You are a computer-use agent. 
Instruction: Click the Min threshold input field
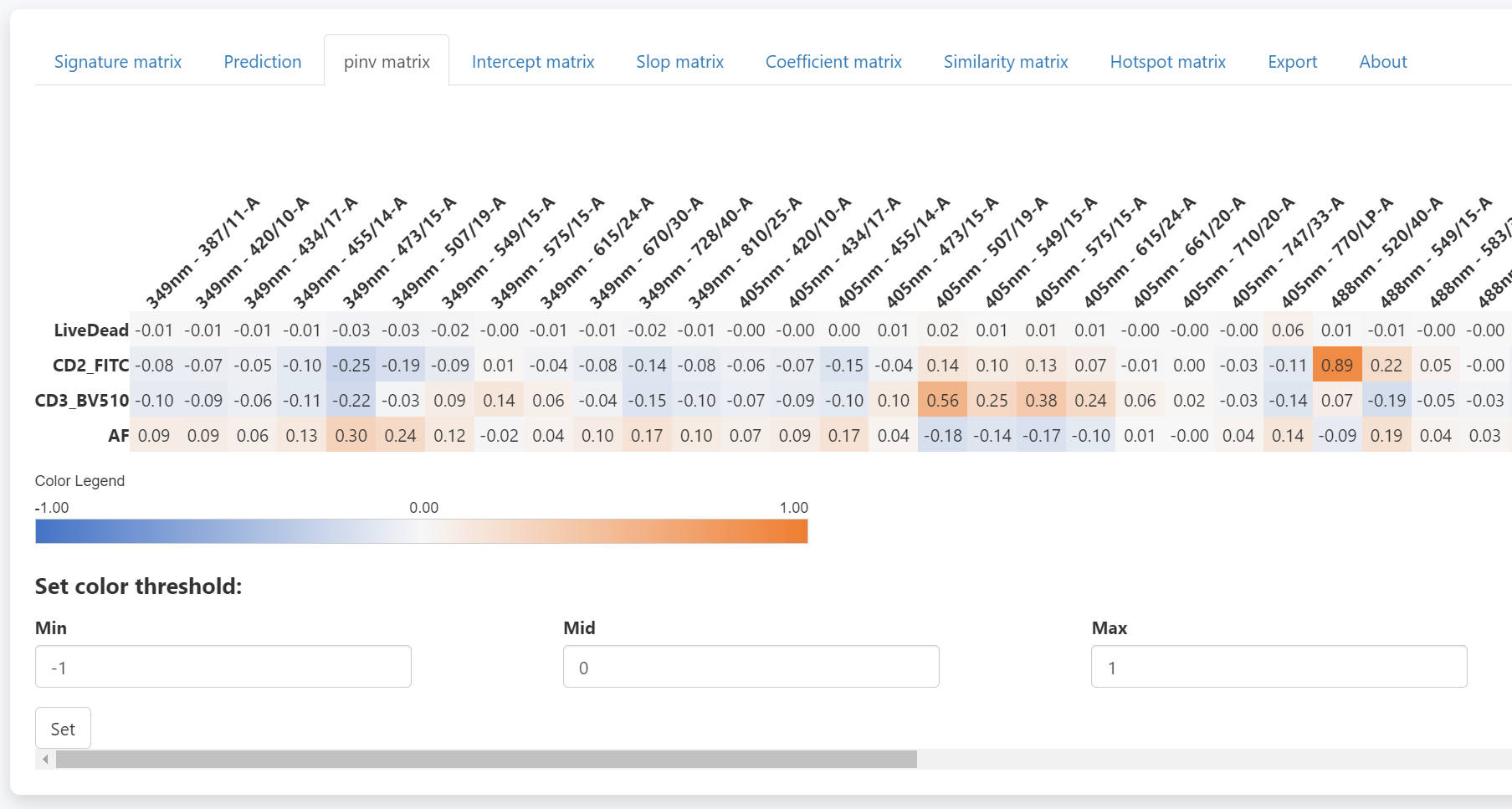pyautogui.click(x=223, y=667)
